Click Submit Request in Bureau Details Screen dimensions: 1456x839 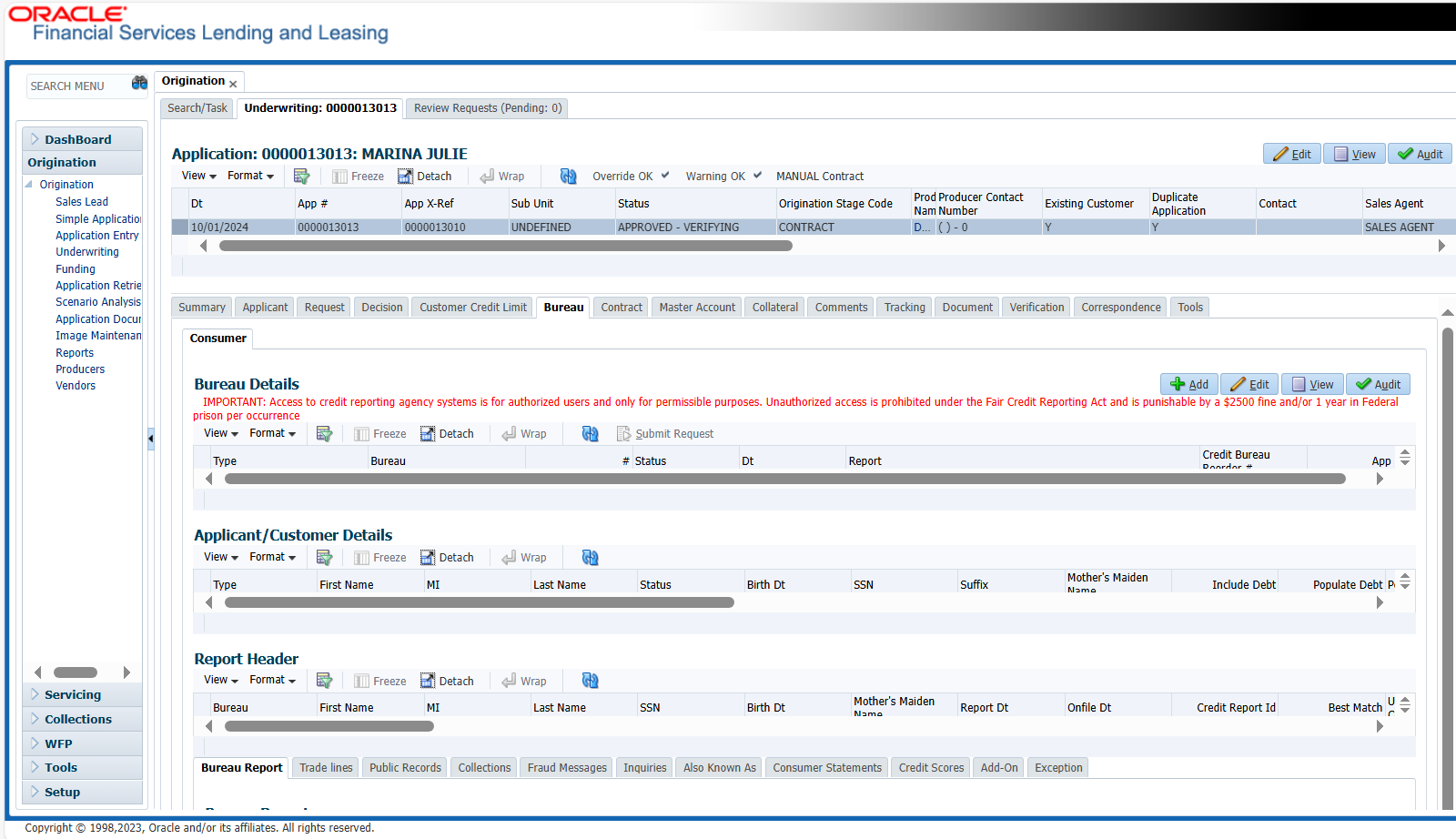click(x=665, y=434)
